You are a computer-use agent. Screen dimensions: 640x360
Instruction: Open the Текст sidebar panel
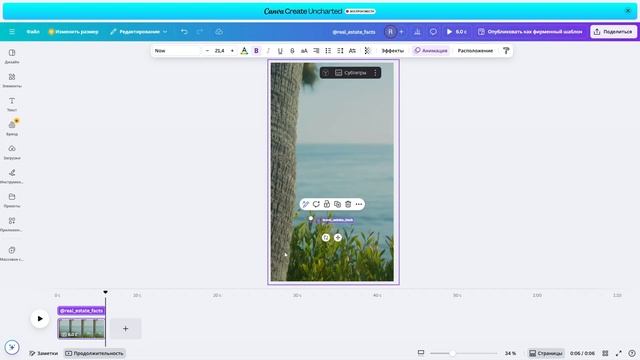coord(12,104)
